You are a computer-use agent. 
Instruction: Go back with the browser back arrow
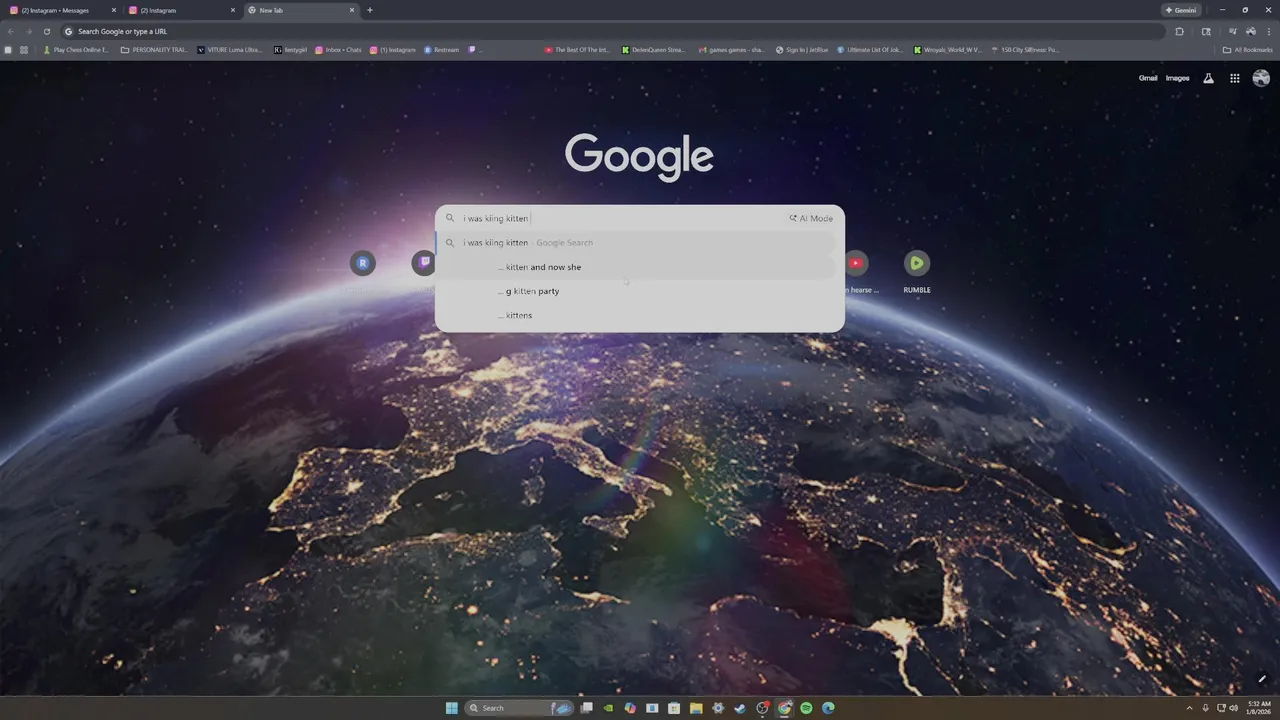pyautogui.click(x=11, y=31)
